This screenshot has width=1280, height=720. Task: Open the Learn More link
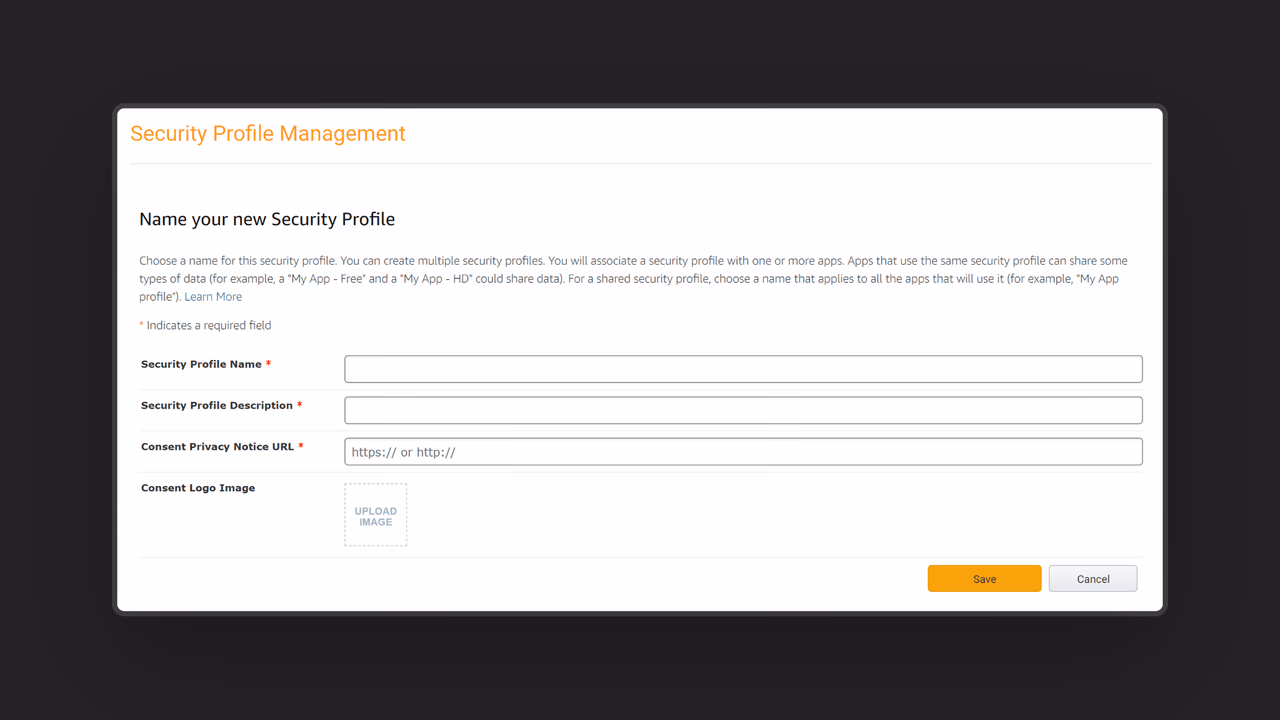(x=213, y=297)
